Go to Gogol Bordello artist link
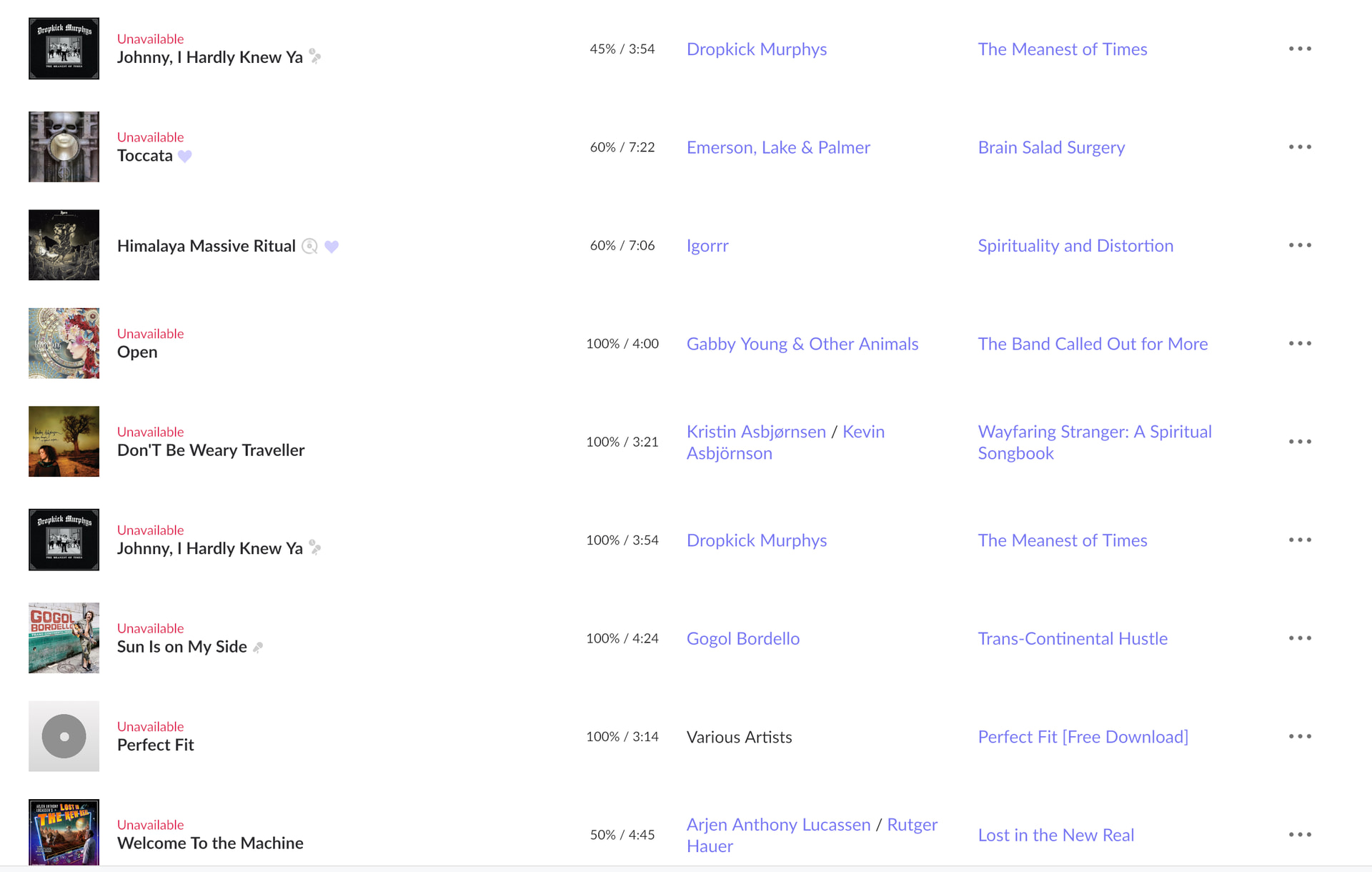The image size is (1372, 872). coord(743,638)
